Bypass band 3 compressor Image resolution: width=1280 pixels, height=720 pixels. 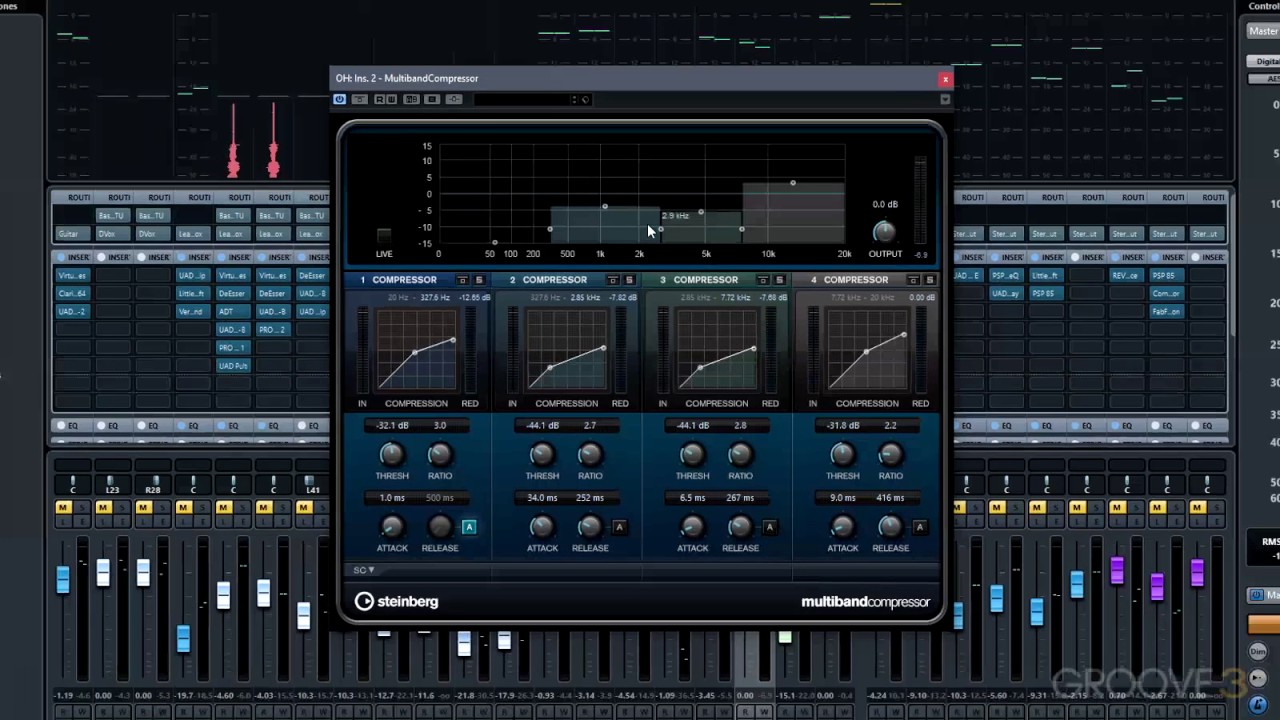click(x=762, y=280)
